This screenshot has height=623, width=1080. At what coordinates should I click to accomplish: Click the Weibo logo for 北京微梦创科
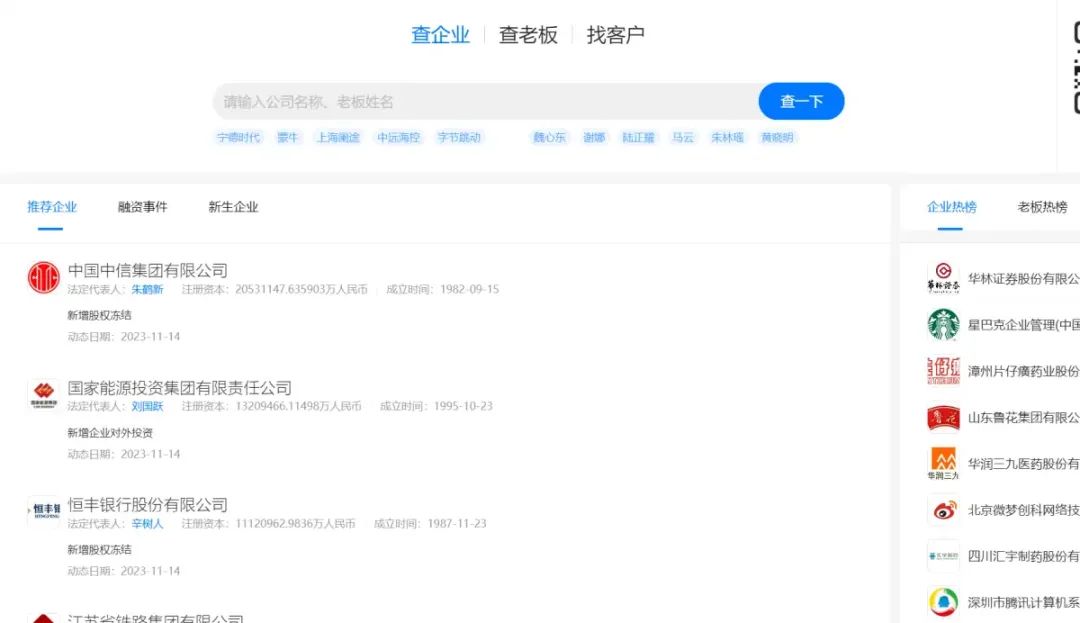[943, 510]
